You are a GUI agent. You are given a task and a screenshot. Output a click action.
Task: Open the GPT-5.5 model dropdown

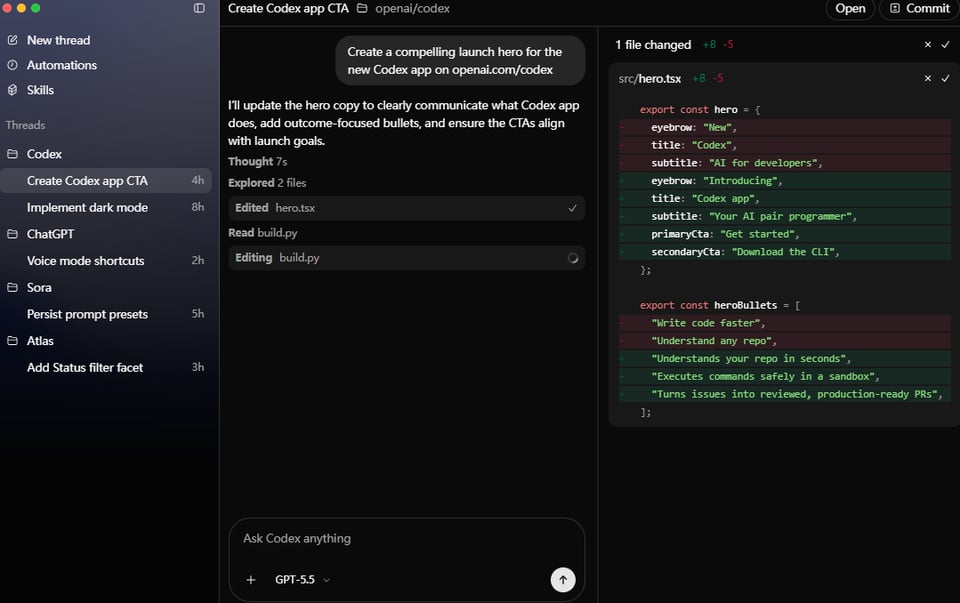click(302, 580)
